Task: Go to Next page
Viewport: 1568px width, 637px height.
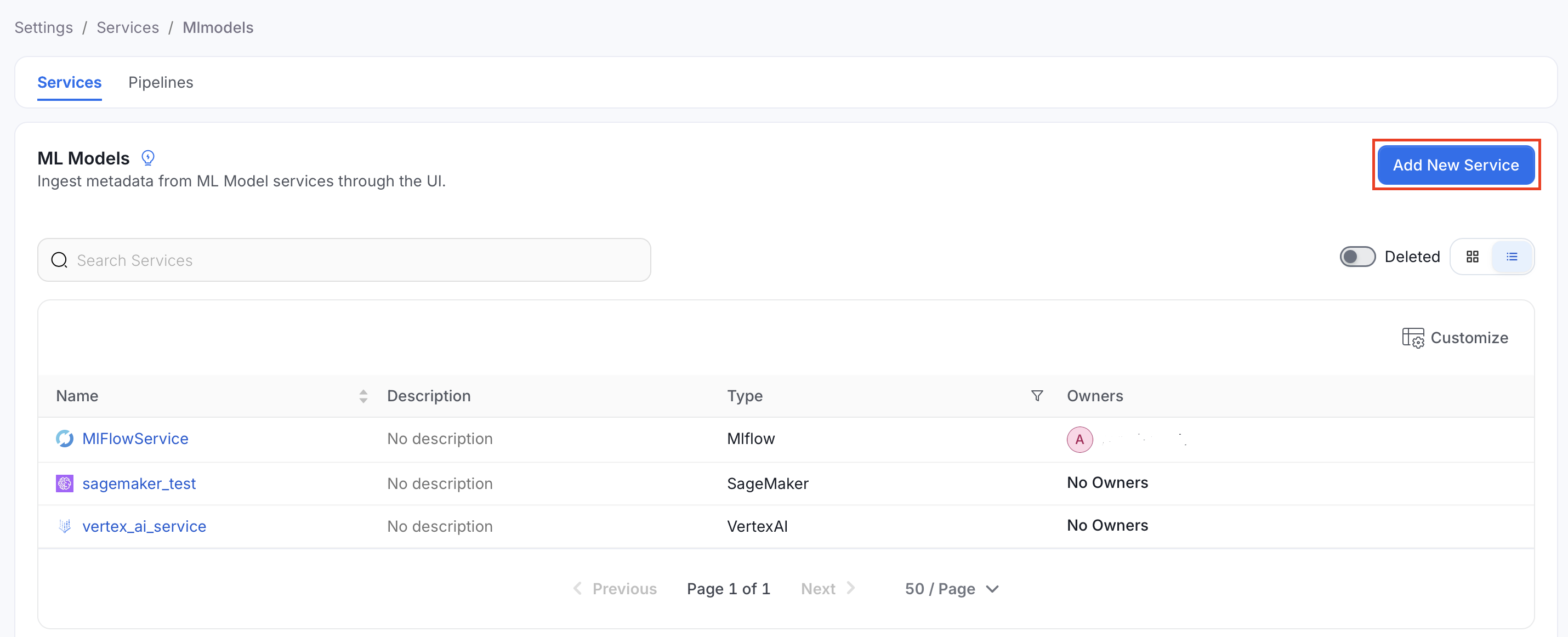Action: 828,589
